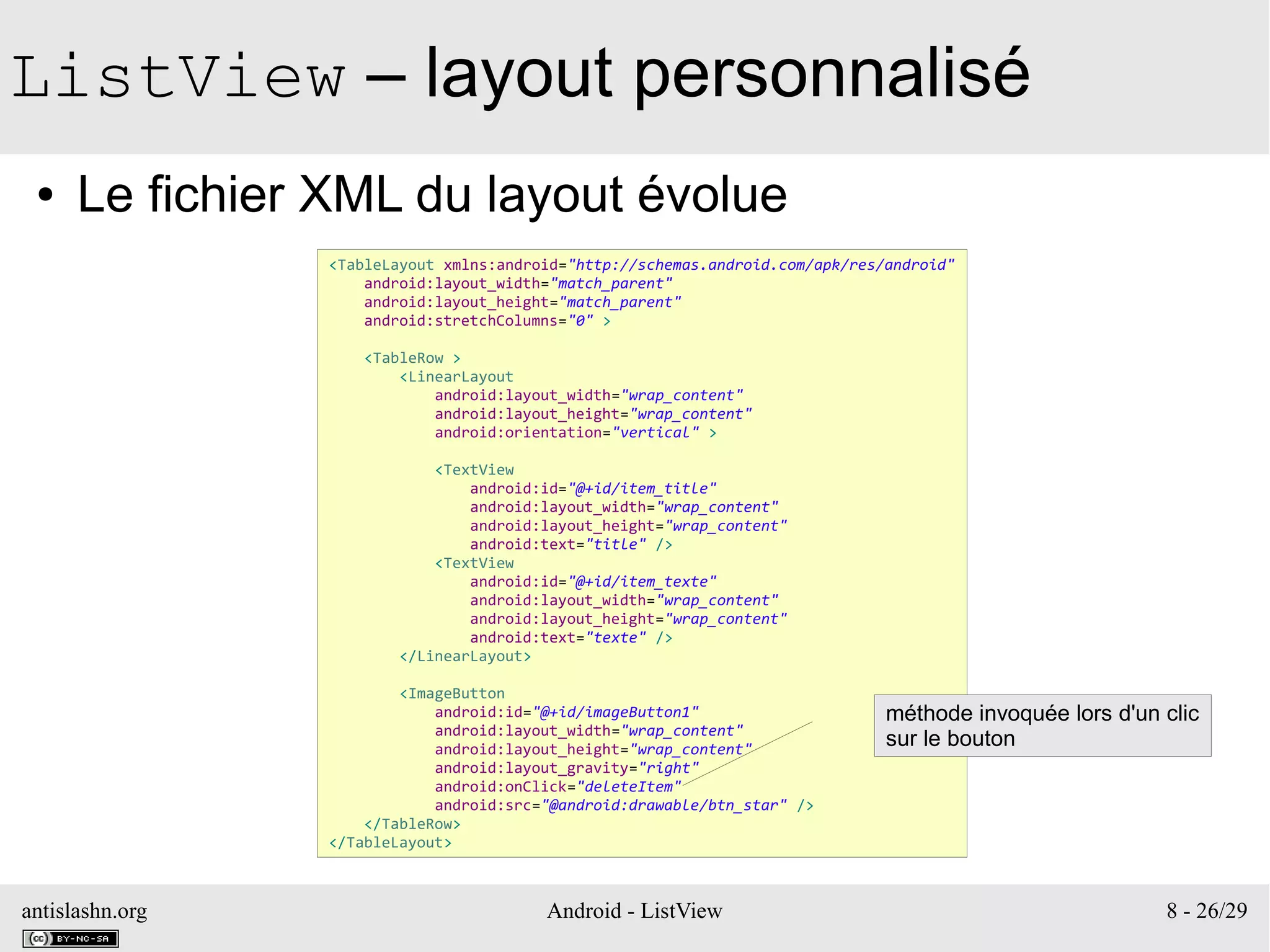Click the closing '</LinearLayout>' tag
This screenshot has height=952, width=1270.
pyautogui.click(x=465, y=656)
